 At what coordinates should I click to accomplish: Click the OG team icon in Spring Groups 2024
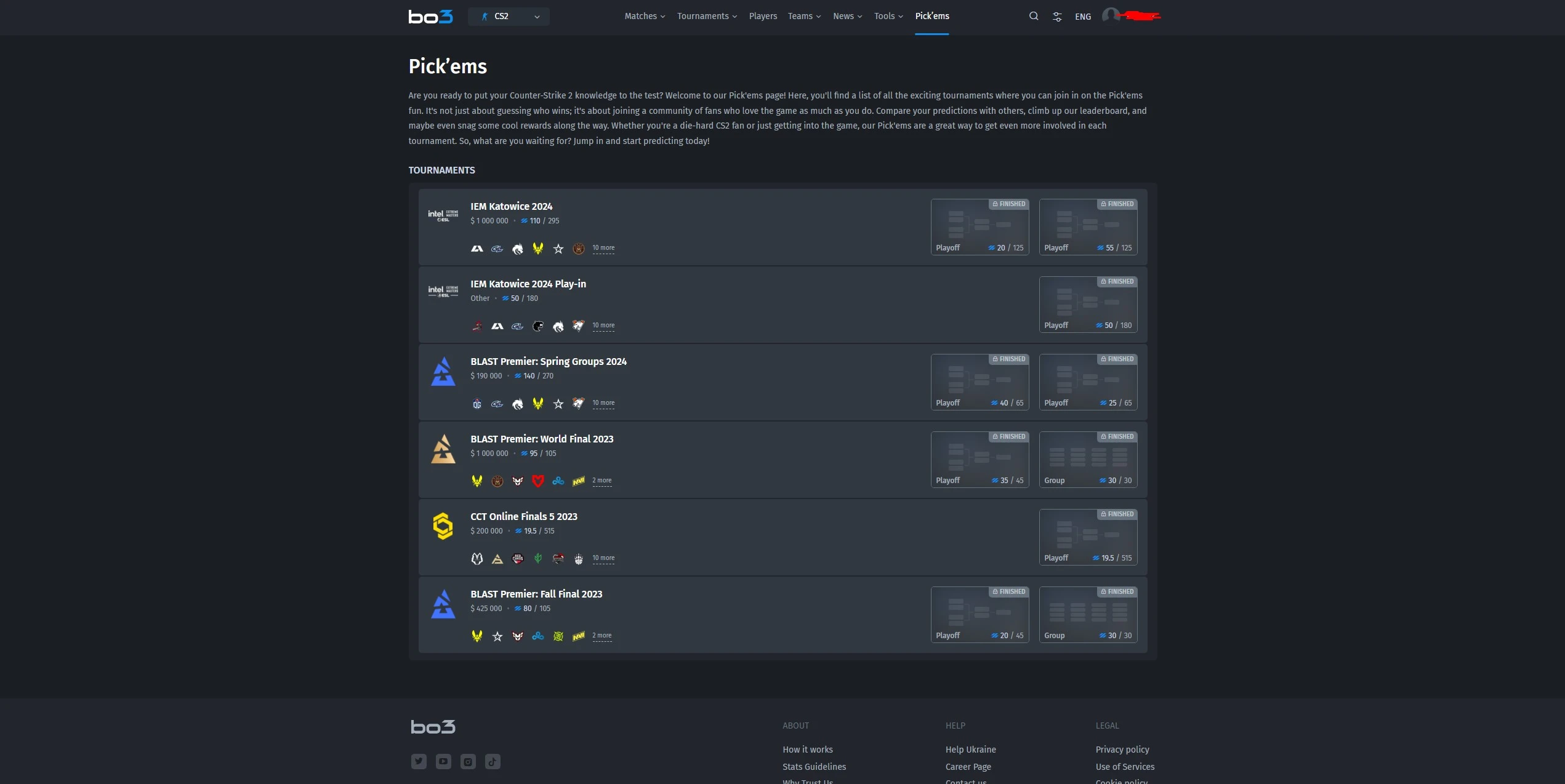tap(477, 404)
